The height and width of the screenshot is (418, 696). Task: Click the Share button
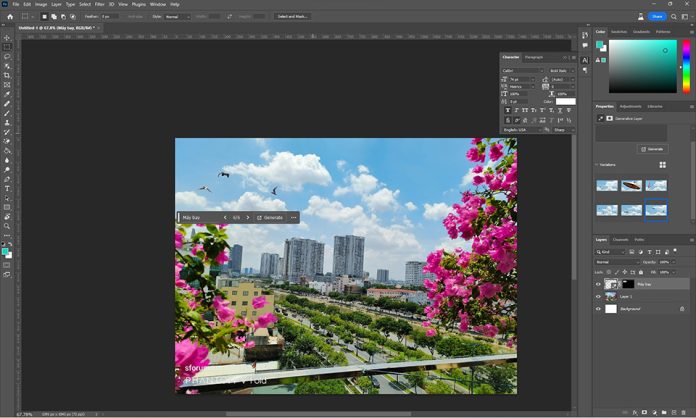click(657, 16)
